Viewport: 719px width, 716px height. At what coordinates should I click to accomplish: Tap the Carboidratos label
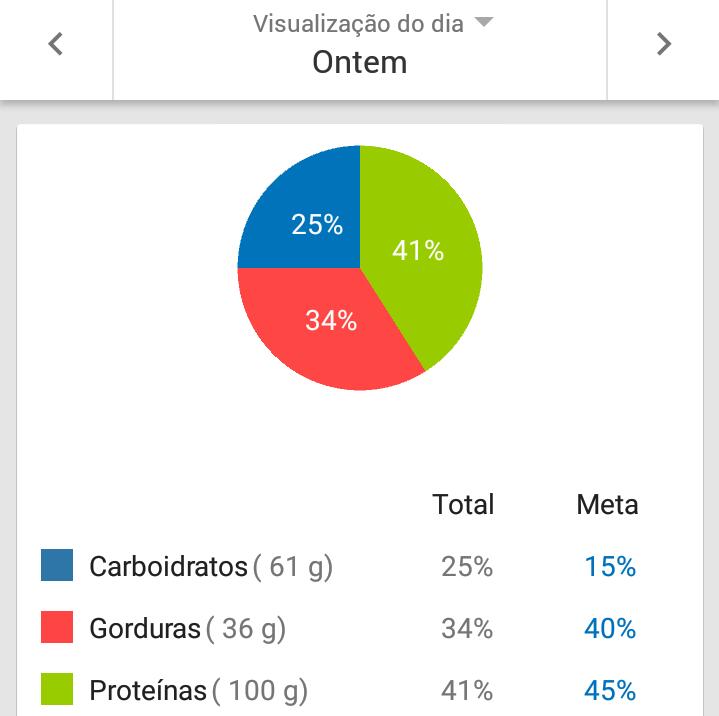168,567
